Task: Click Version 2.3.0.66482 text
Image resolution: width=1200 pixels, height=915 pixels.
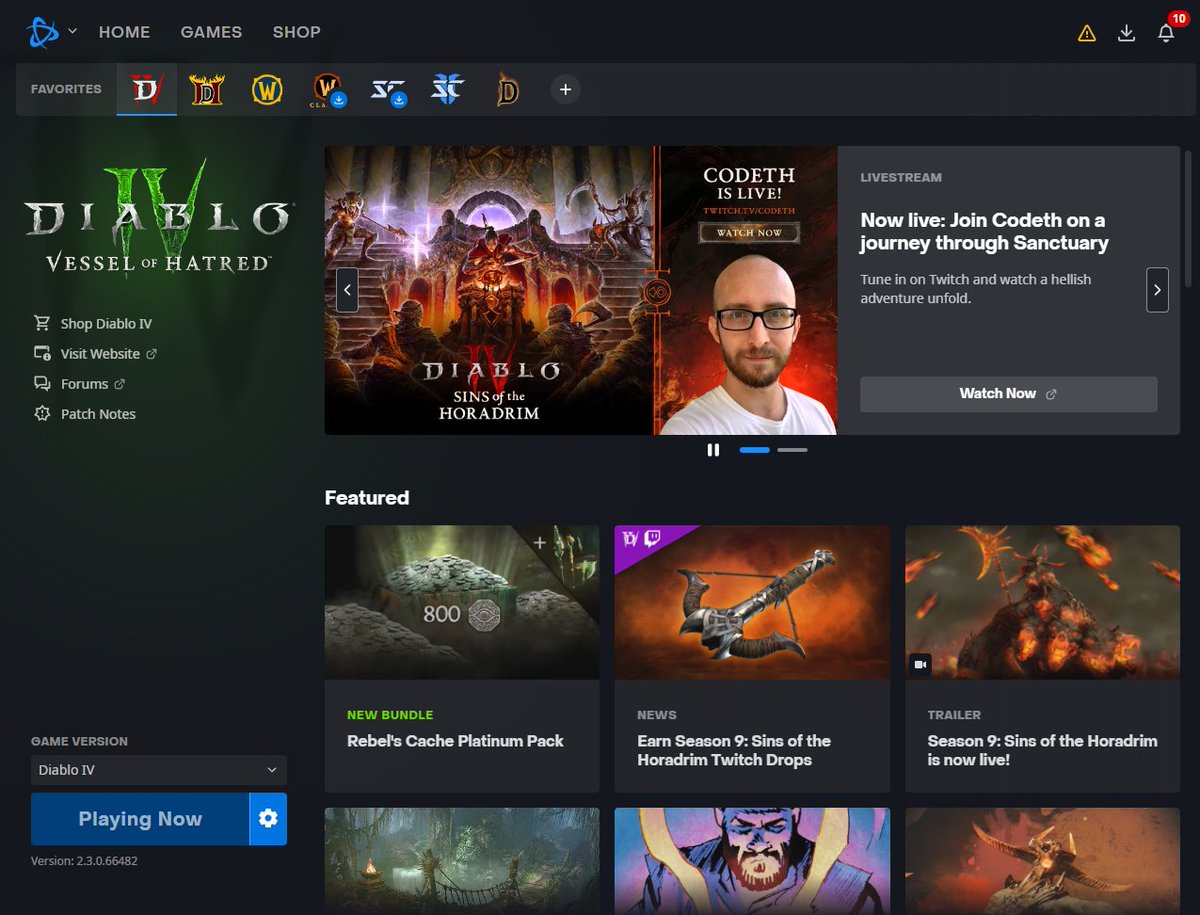Action: (84, 861)
